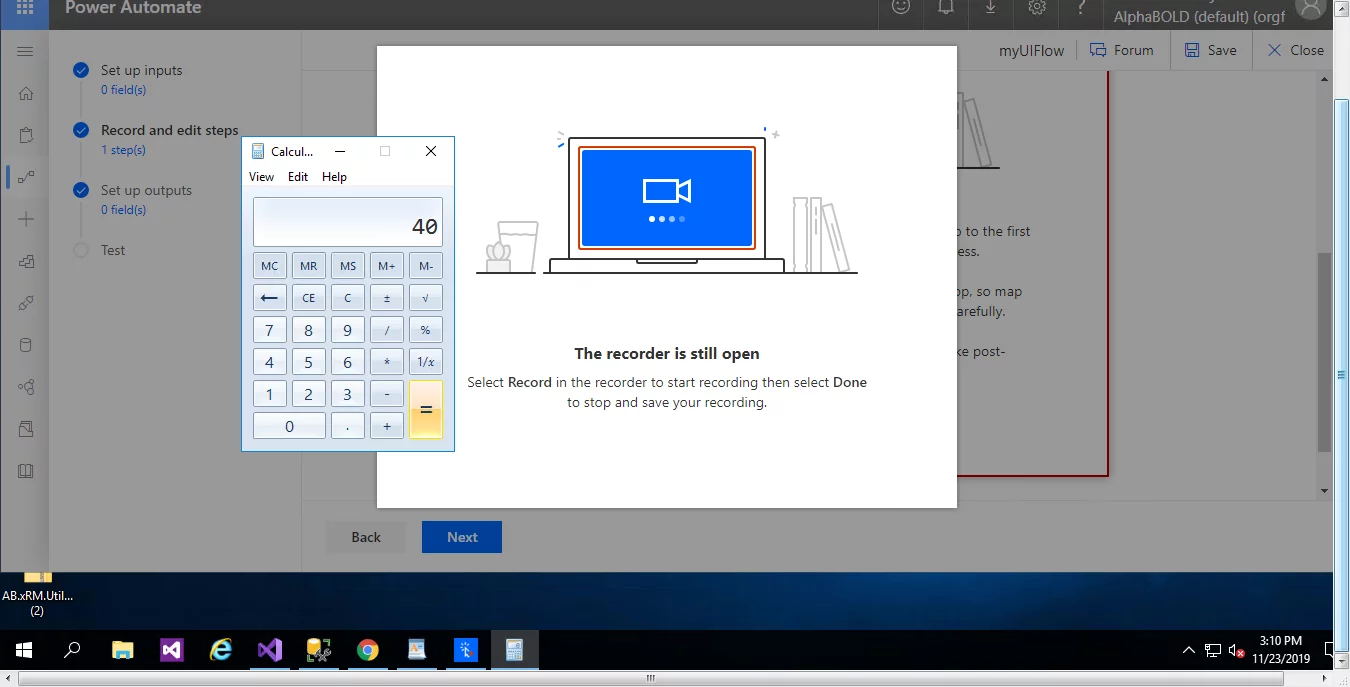Open Windows Start menu
1350x687 pixels.
click(x=24, y=651)
